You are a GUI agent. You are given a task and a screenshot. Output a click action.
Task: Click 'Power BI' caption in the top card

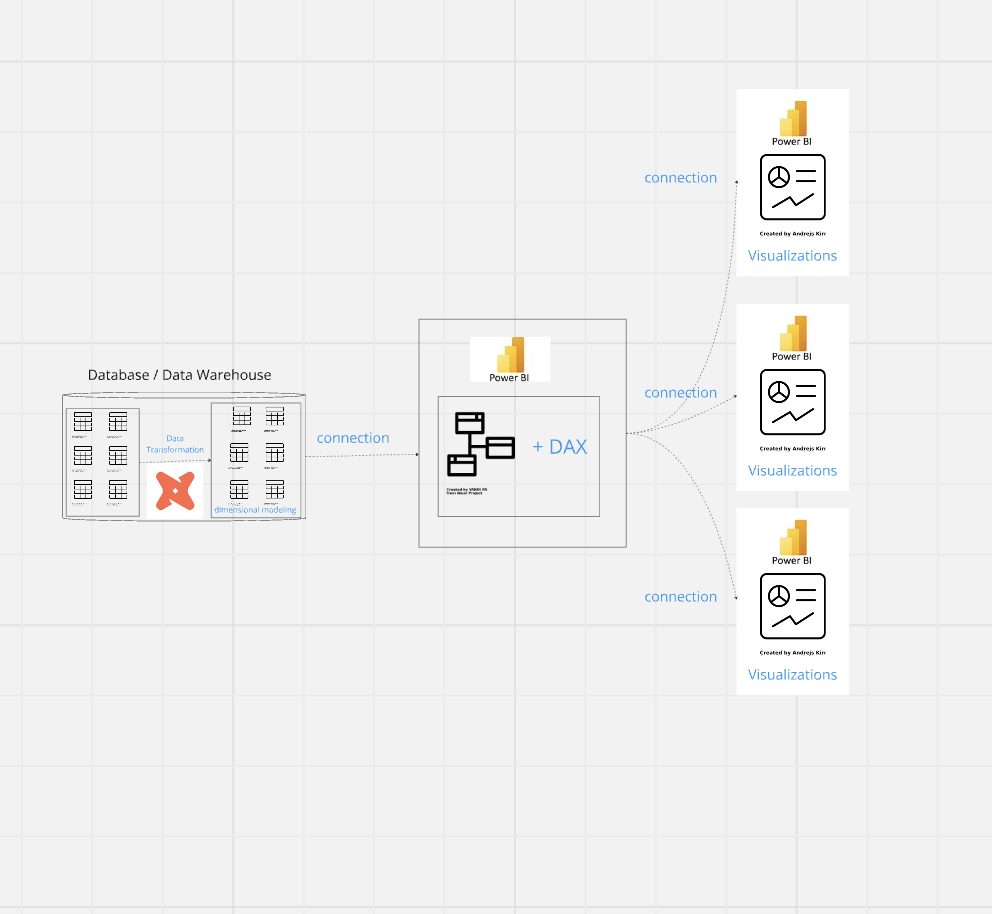pos(792,142)
